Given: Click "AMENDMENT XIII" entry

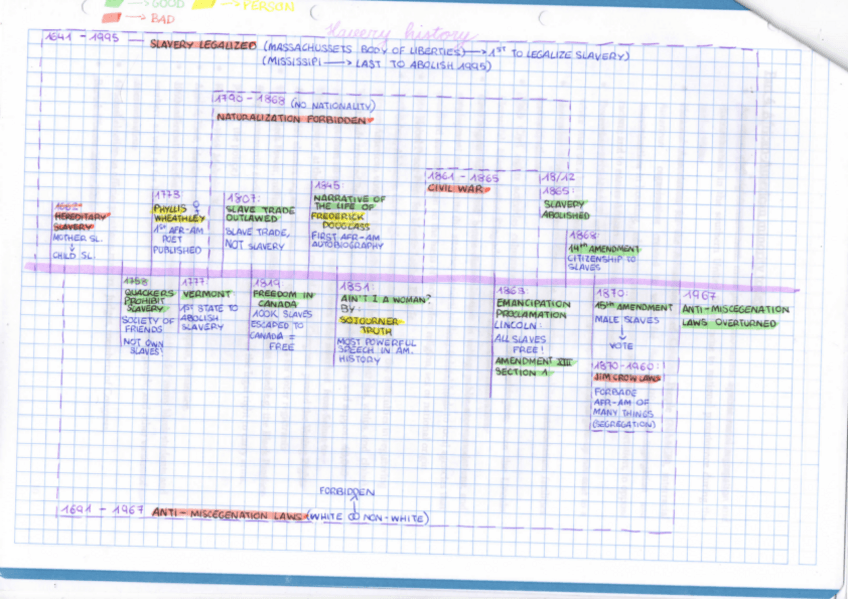Looking at the screenshot, I should (x=534, y=361).
